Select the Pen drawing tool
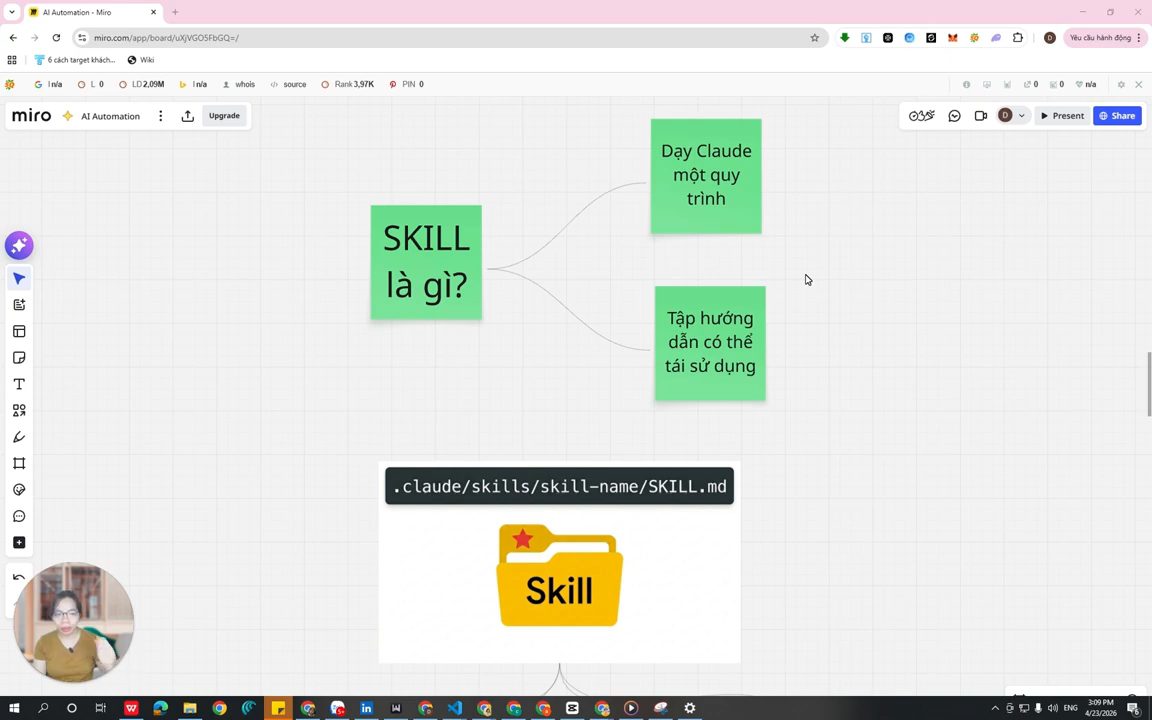Viewport: 1152px width, 720px height. [19, 437]
